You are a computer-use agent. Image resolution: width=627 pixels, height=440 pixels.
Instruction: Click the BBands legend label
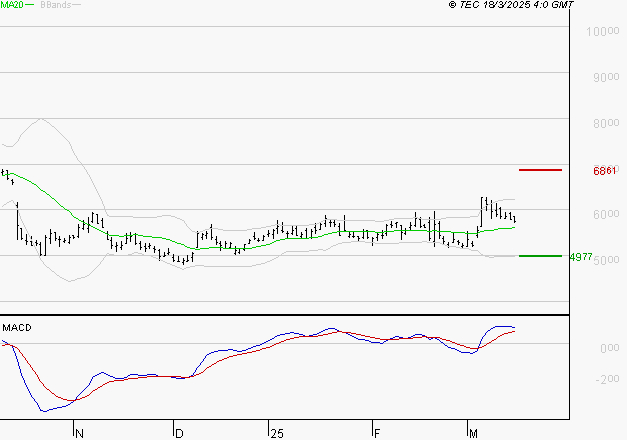point(56,5)
